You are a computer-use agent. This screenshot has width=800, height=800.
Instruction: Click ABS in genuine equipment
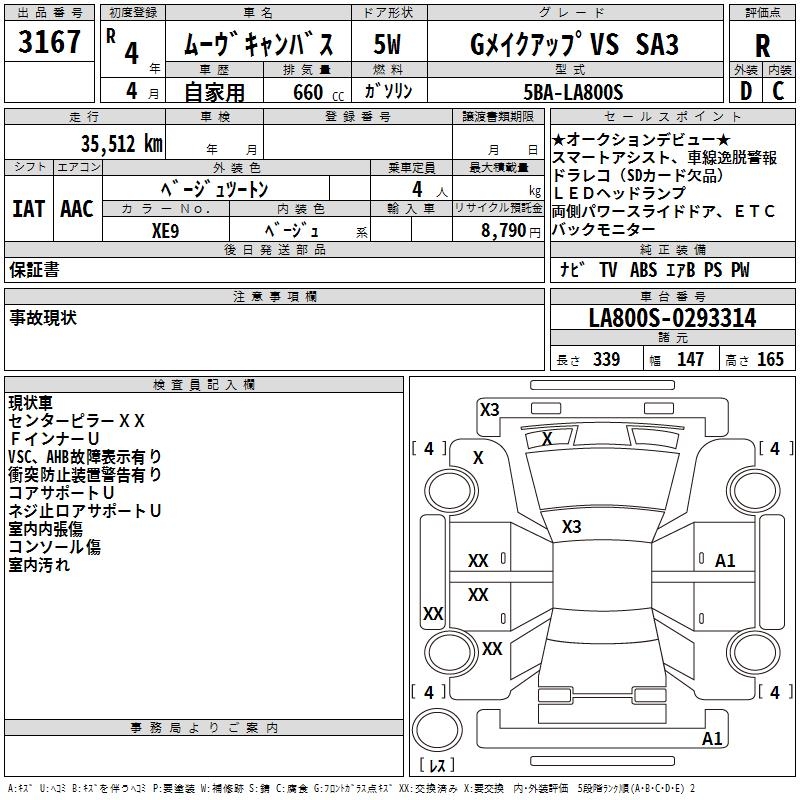tap(643, 269)
